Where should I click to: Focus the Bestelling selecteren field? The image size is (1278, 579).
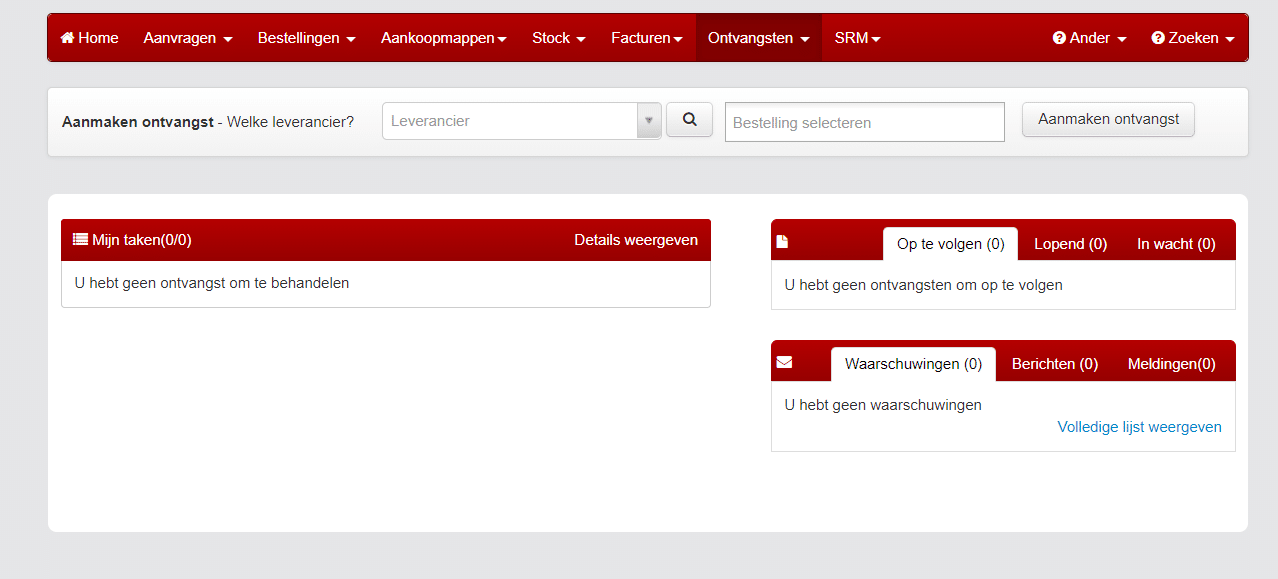[x=865, y=122]
